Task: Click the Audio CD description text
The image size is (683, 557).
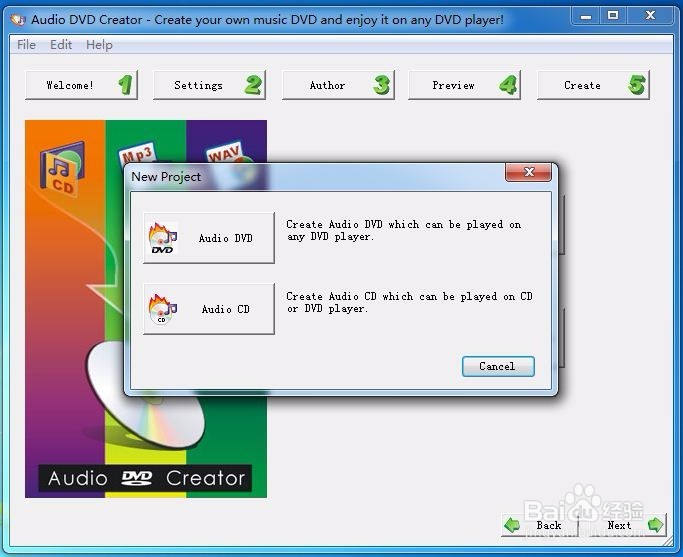Action: pyautogui.click(x=409, y=302)
